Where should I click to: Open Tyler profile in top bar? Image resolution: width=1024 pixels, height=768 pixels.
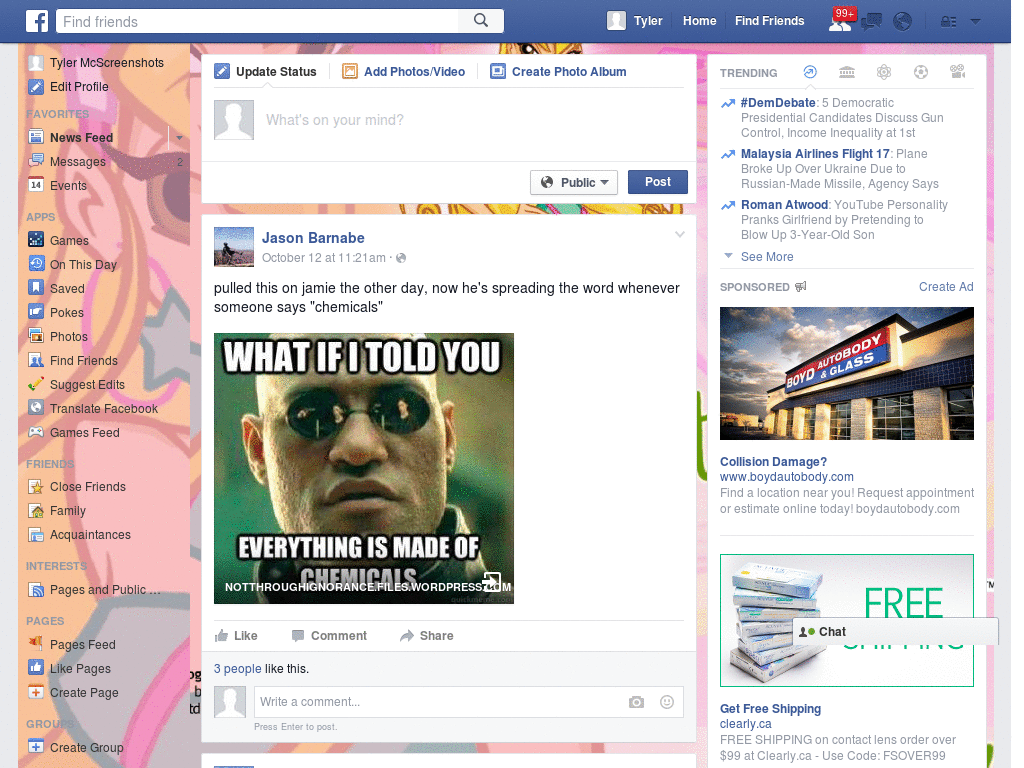635,21
